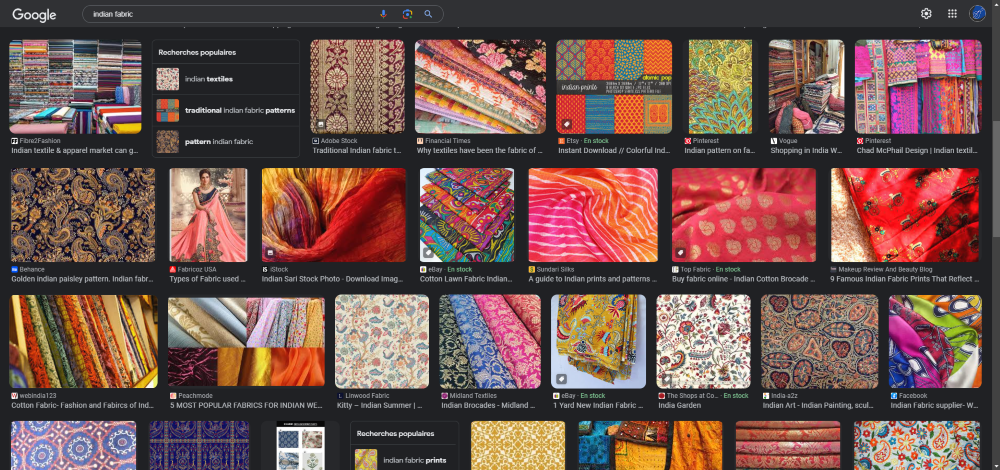1000x470 pixels.
Task: Click the Facebook favicon
Action: [x=893, y=396]
